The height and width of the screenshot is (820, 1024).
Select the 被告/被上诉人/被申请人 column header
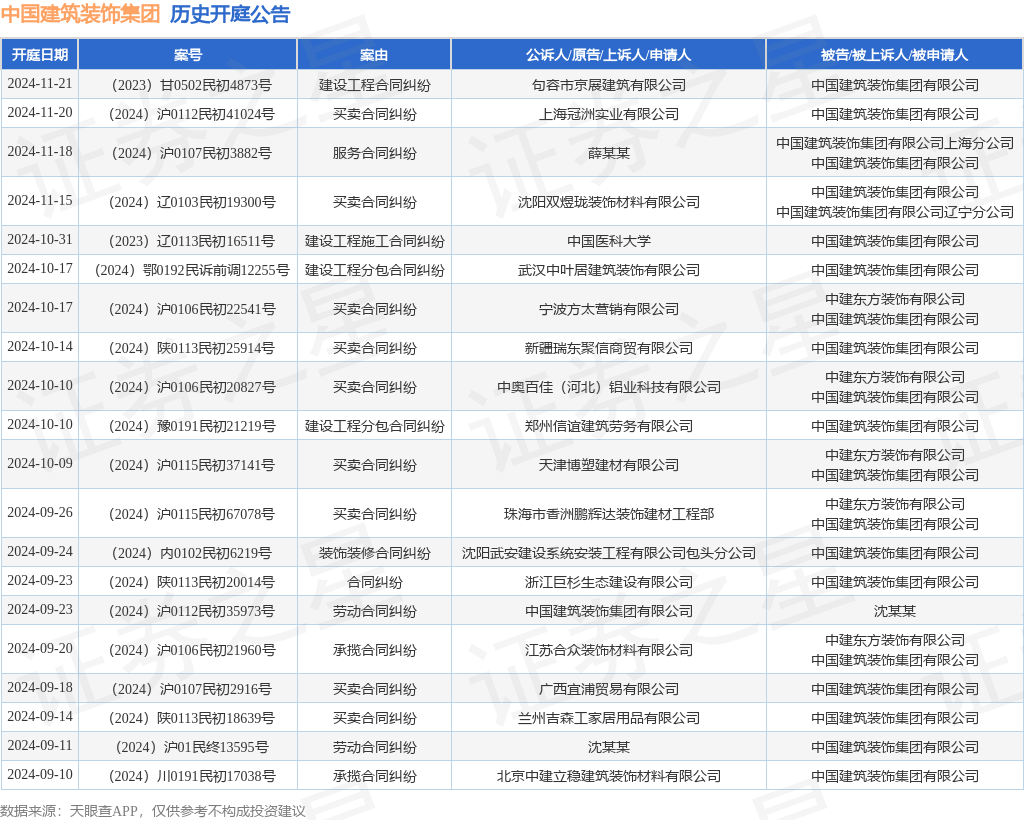895,55
